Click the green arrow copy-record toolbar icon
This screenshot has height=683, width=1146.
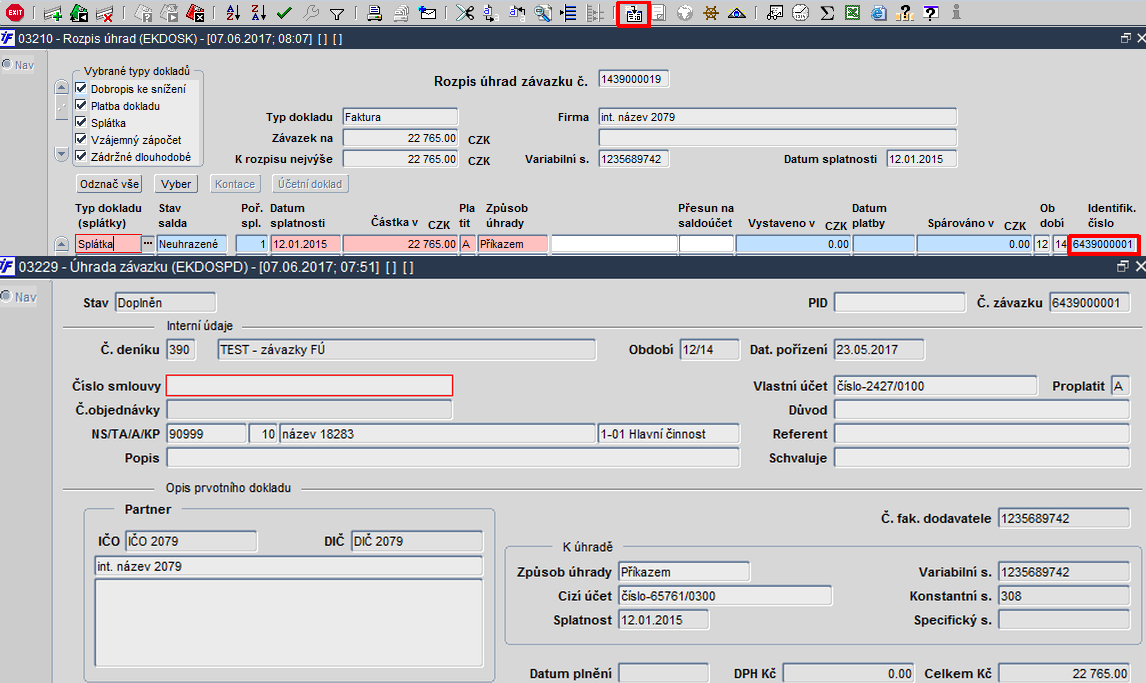[78, 12]
